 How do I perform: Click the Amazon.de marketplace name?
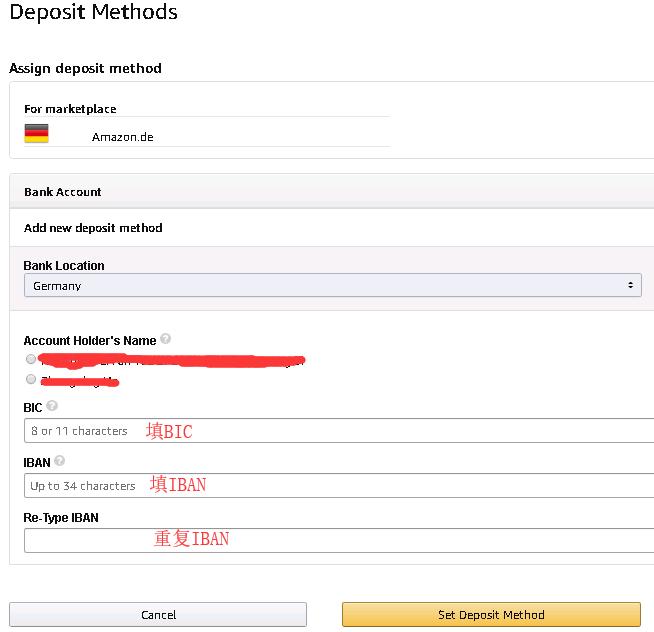coord(123,137)
